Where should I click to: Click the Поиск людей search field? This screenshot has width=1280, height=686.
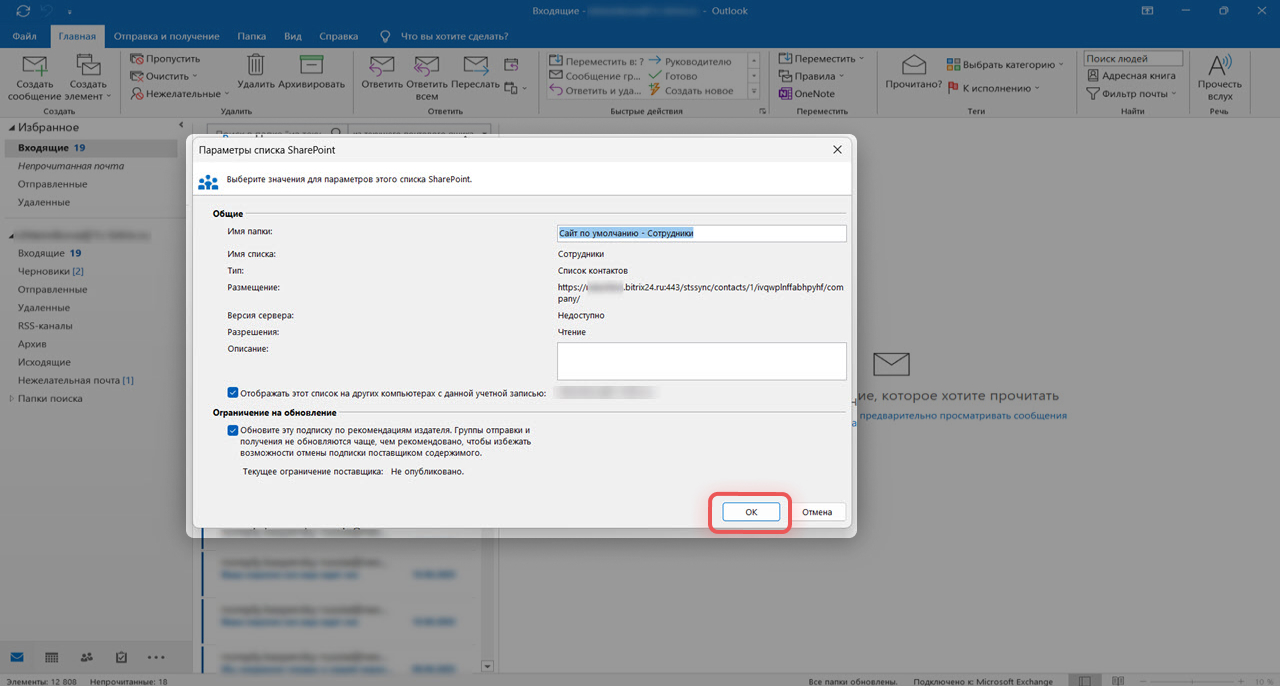(x=1133, y=59)
